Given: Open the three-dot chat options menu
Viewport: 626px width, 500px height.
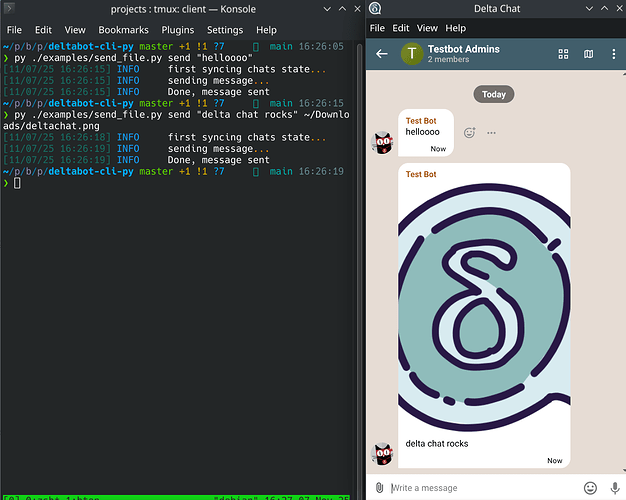Looking at the screenshot, I should (x=613, y=54).
